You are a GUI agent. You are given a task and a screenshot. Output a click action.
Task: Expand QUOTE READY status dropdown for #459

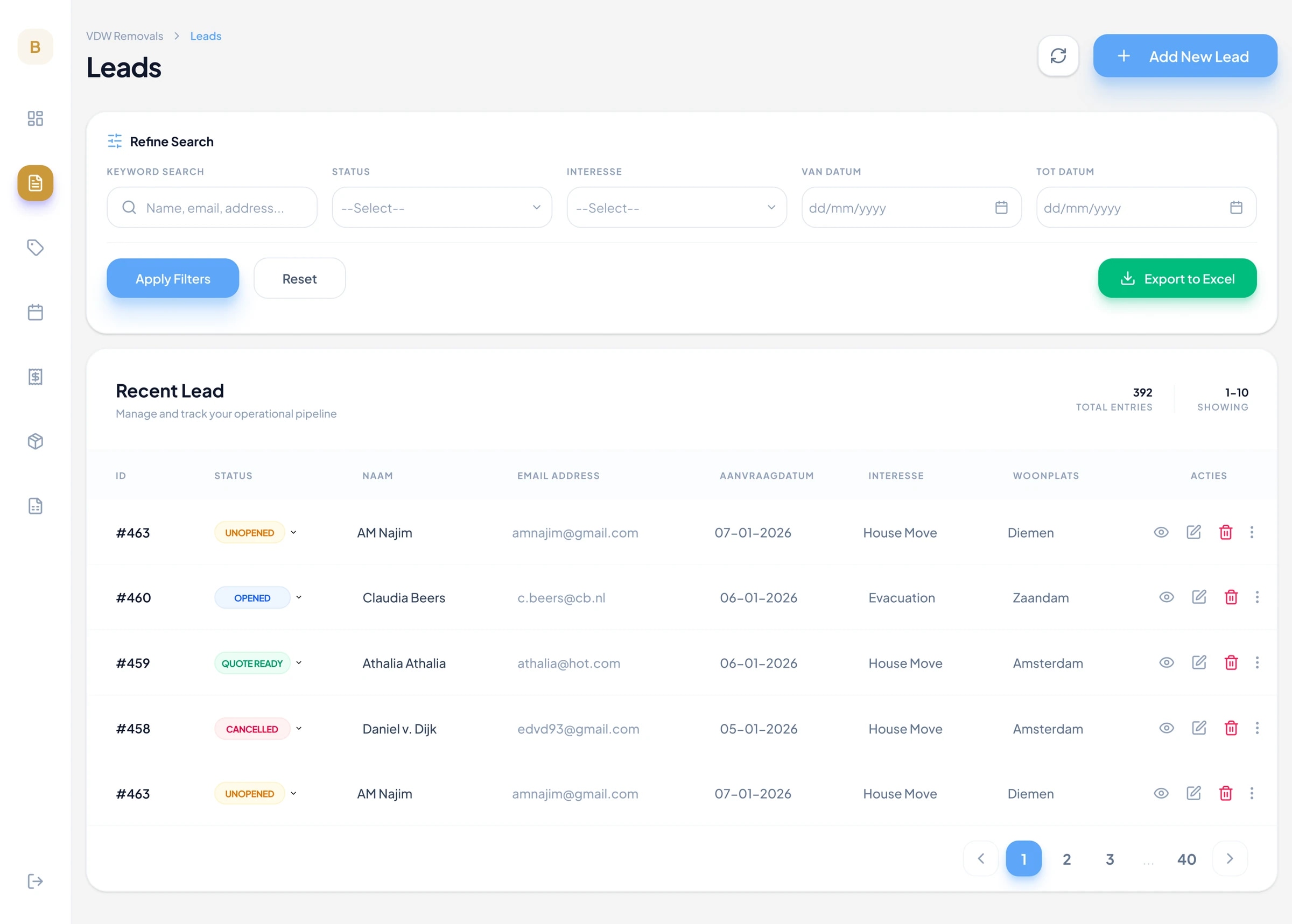tap(299, 663)
